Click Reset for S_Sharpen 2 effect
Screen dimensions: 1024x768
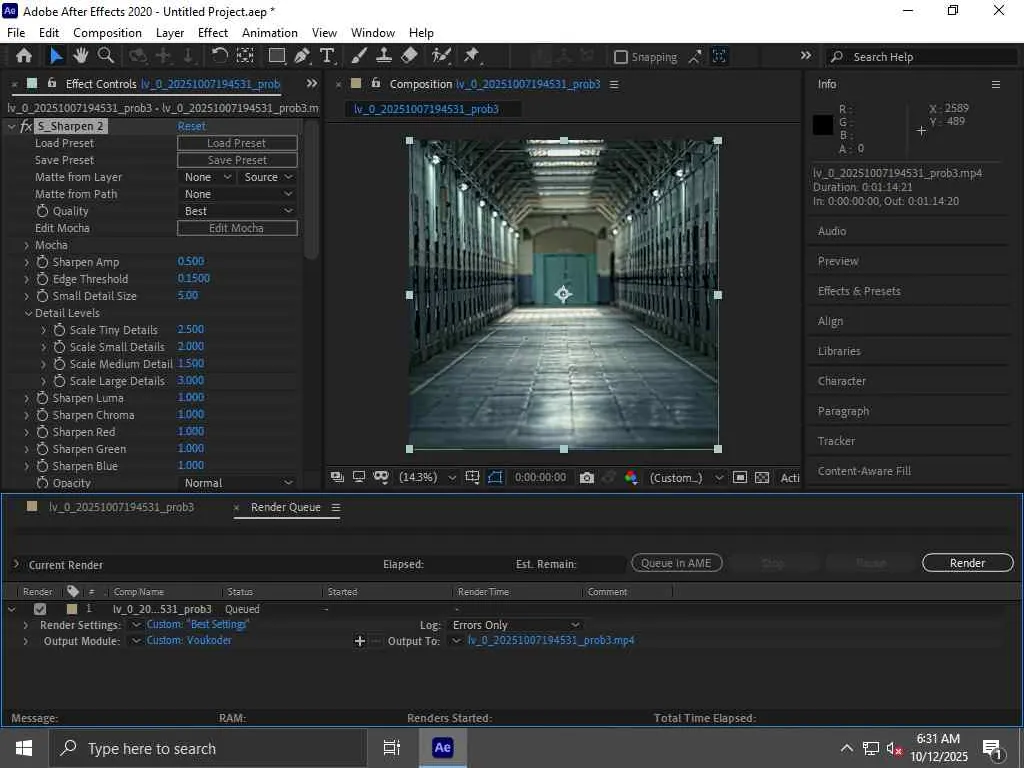coord(191,127)
